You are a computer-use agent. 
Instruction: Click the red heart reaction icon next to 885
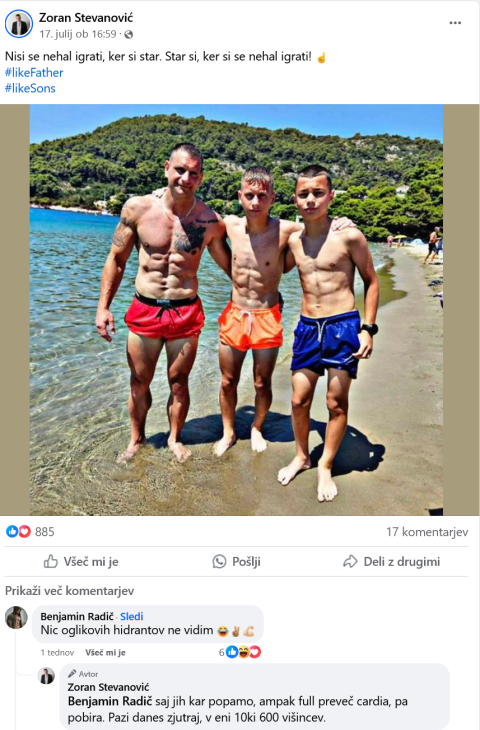[24, 531]
